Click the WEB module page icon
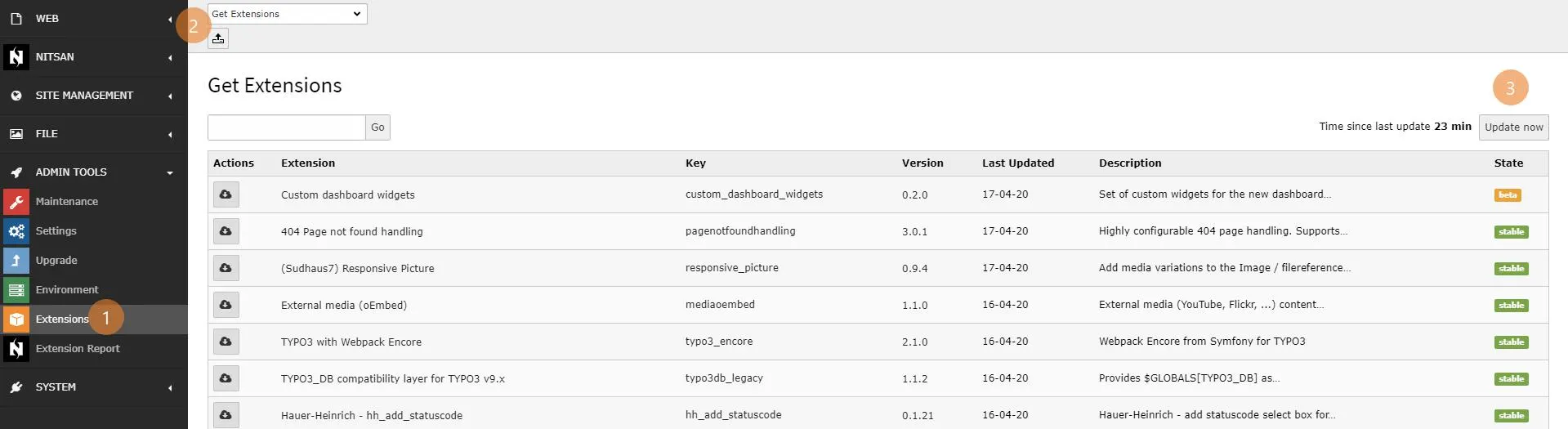Screen dimensions: 1568x429 (x=16, y=19)
